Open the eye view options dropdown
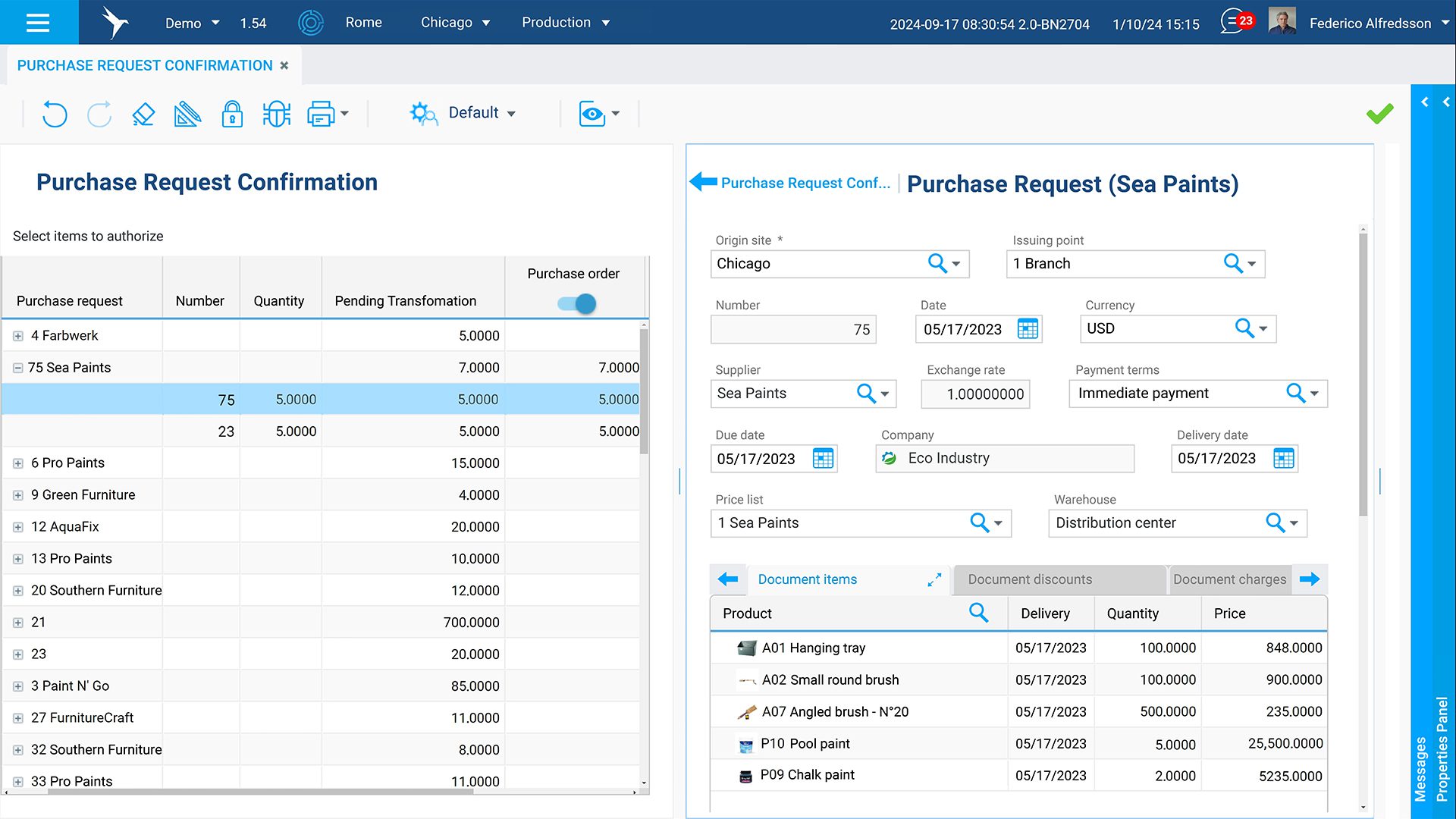The image size is (1456, 819). [599, 114]
